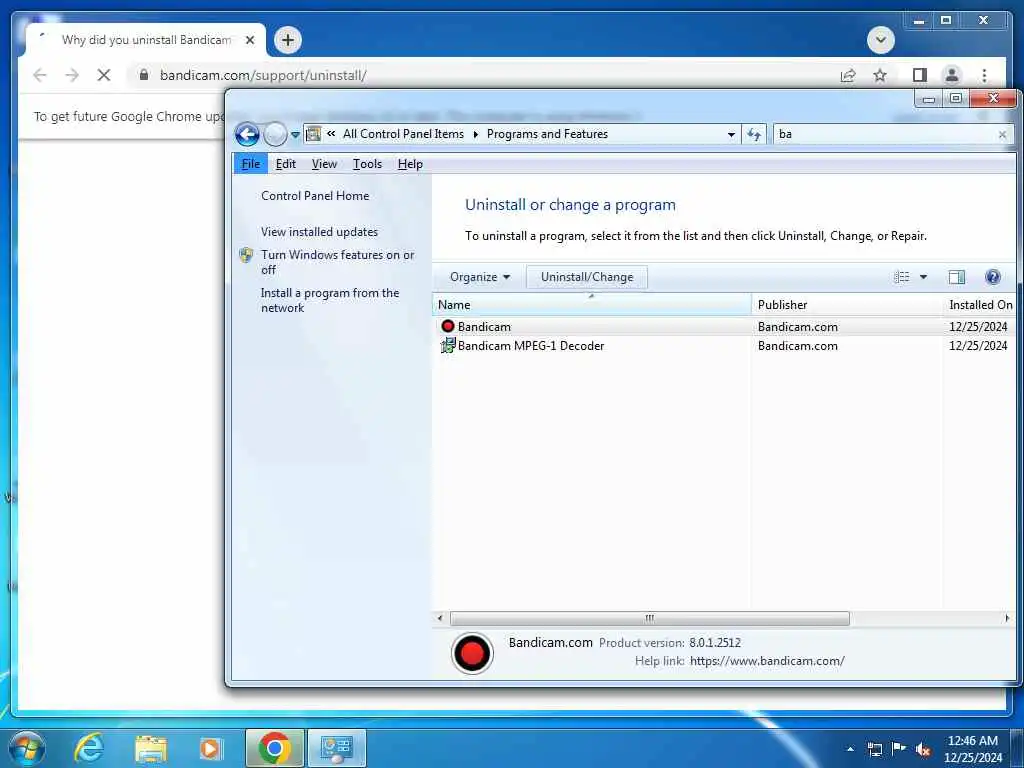Click the red Bandicam icon in list
This screenshot has width=1024, height=768.
tap(447, 327)
